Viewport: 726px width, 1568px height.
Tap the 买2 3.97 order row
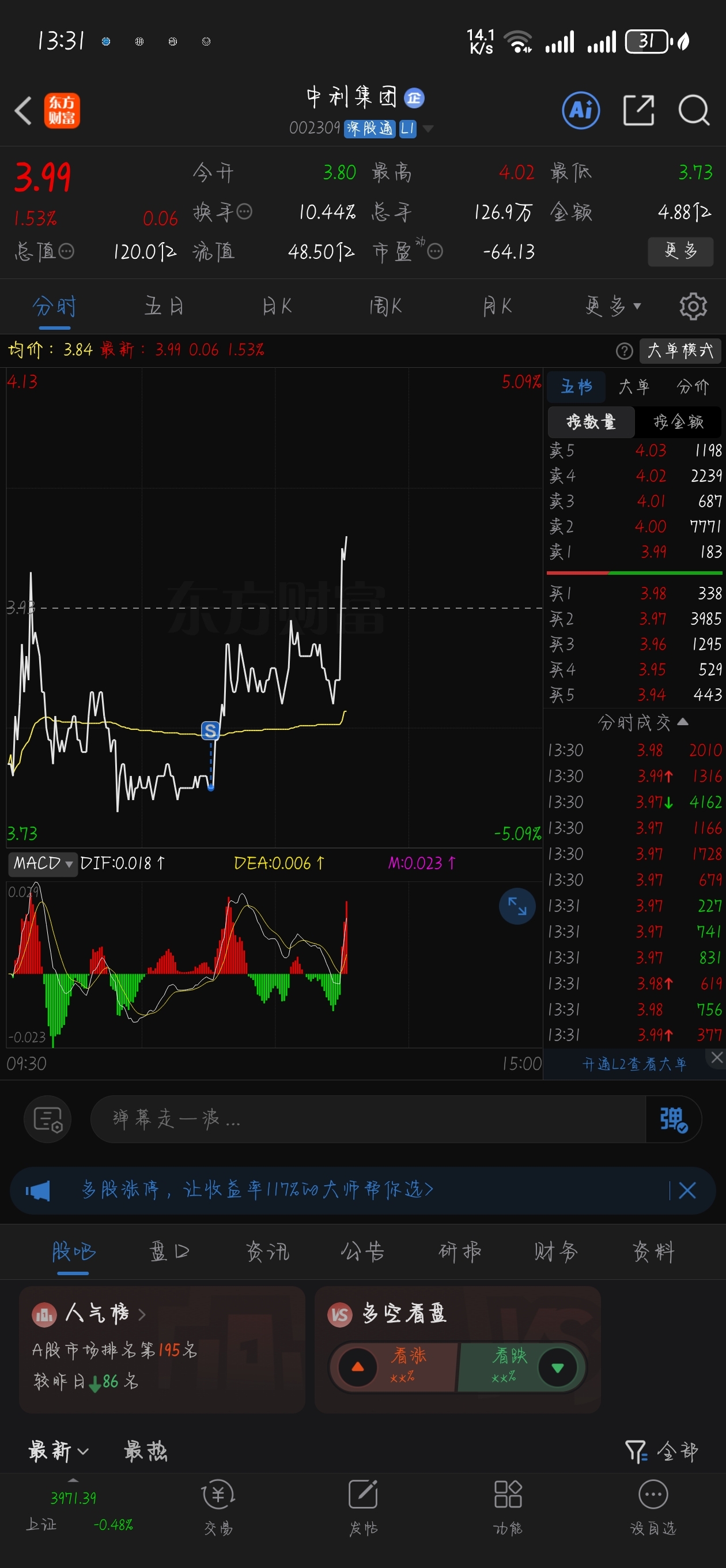coord(634,619)
